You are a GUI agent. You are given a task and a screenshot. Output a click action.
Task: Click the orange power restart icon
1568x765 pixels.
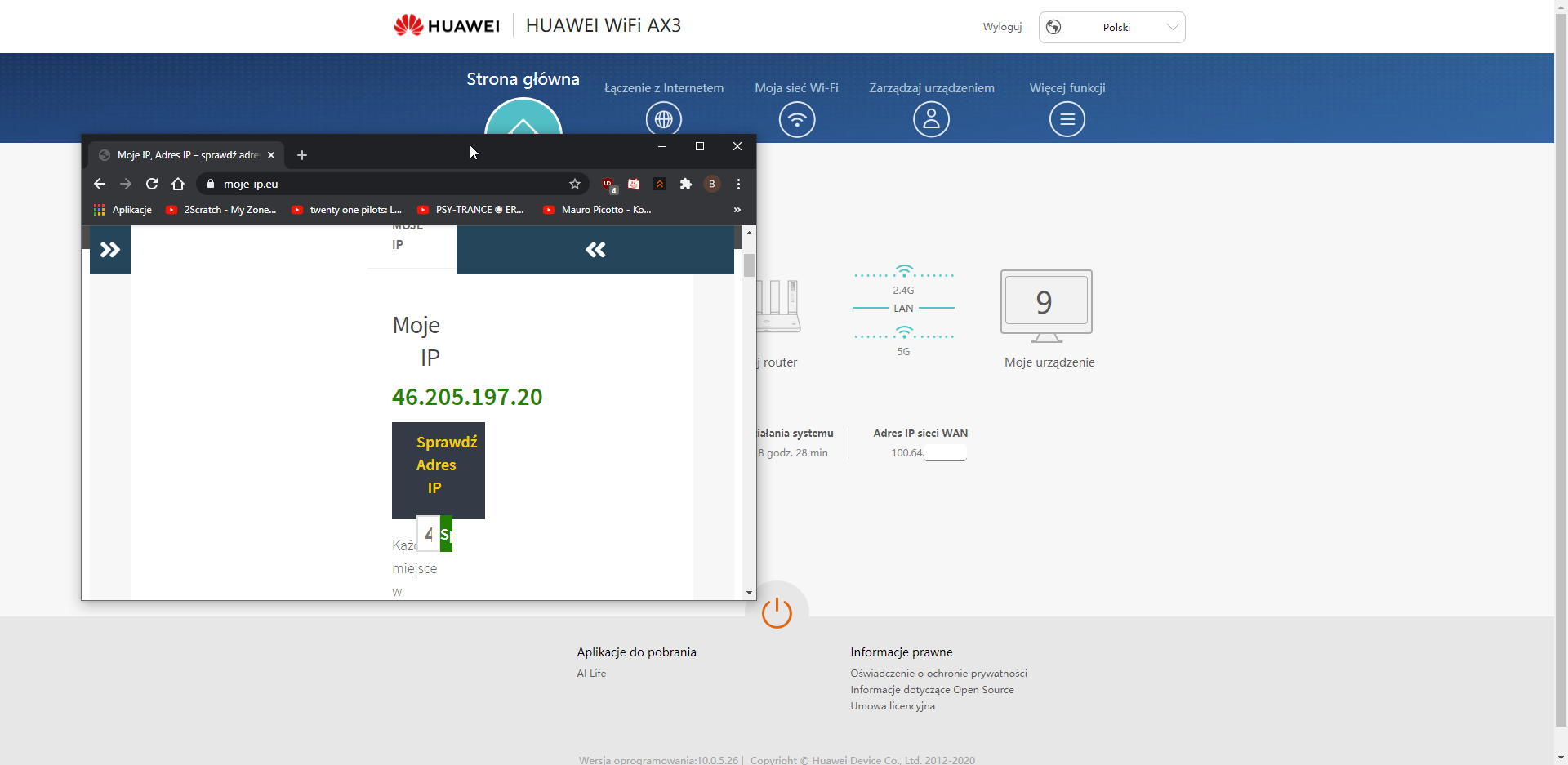click(777, 612)
